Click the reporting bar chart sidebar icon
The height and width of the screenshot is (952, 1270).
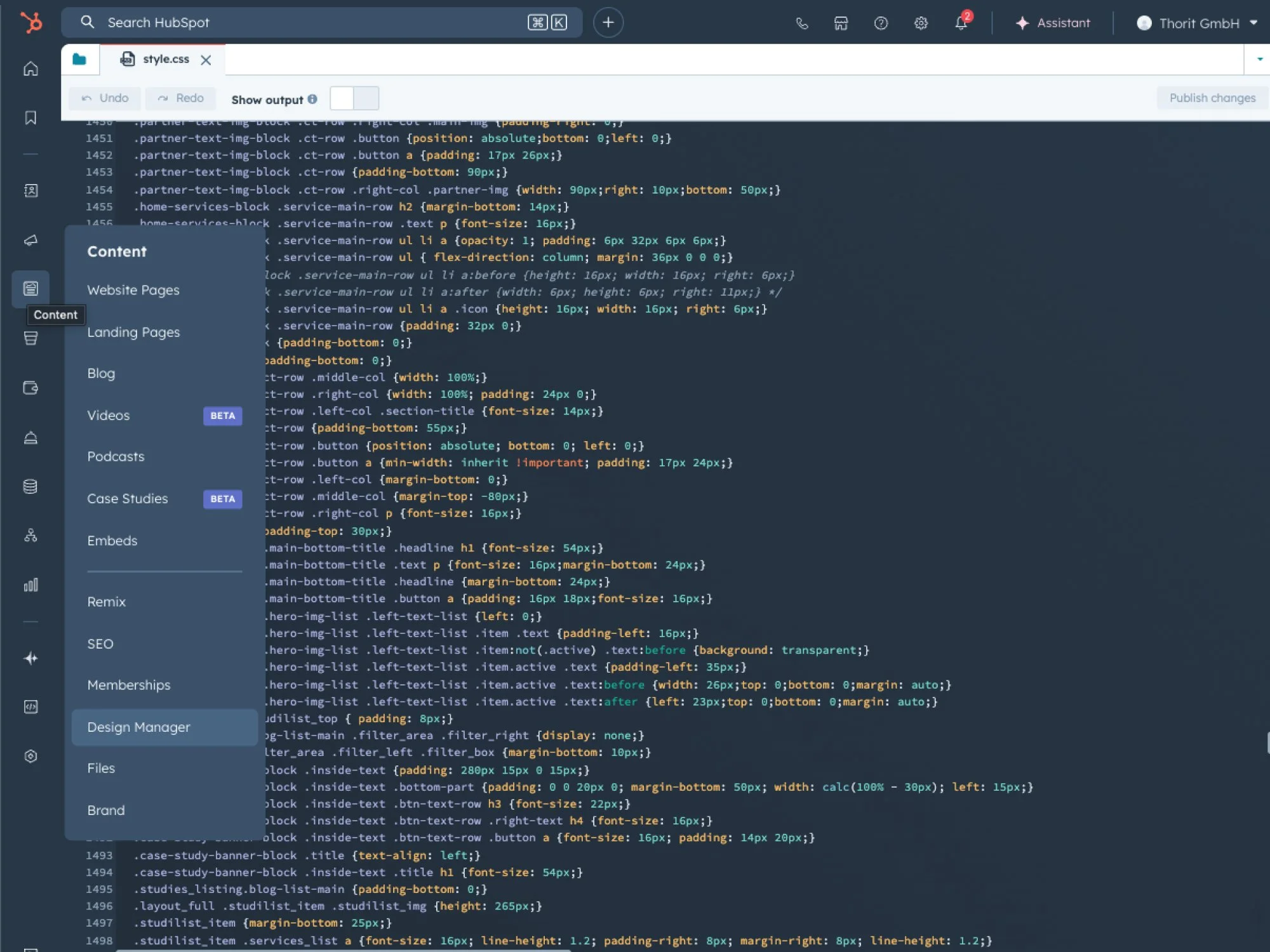point(30,585)
